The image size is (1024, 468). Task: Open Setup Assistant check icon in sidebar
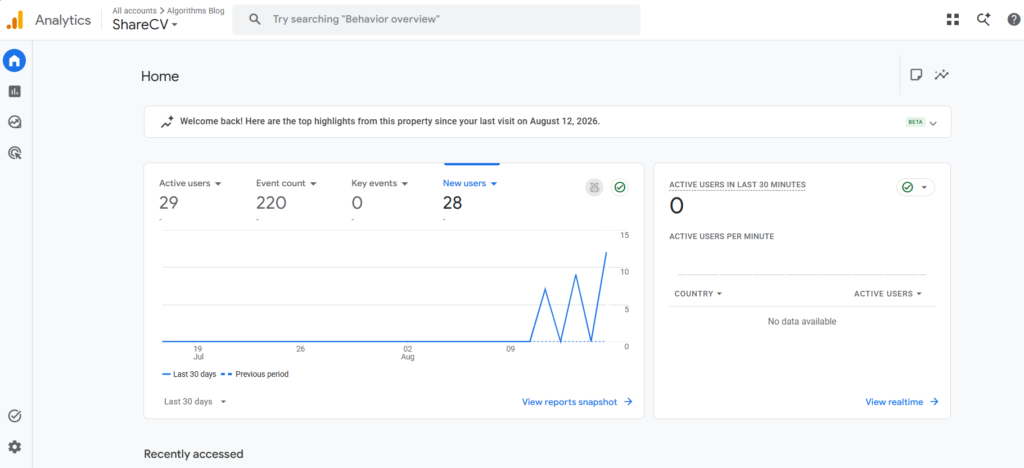click(14, 416)
